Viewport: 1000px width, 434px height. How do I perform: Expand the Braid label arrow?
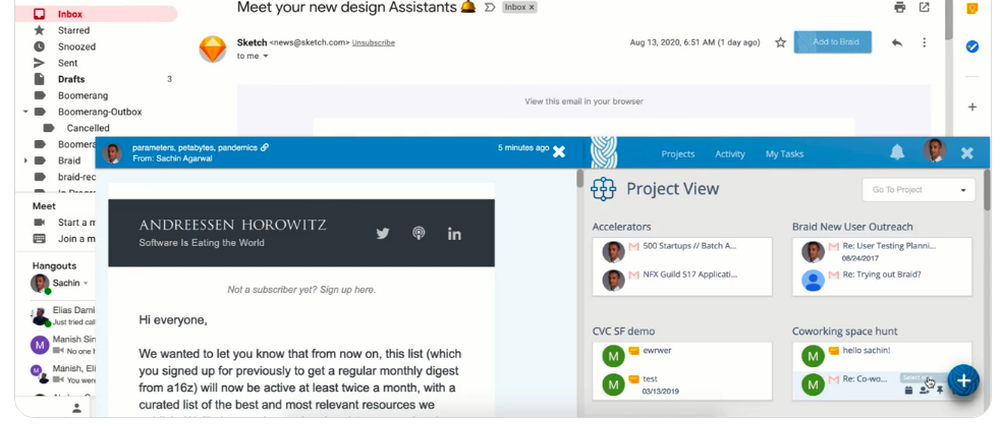click(26, 161)
